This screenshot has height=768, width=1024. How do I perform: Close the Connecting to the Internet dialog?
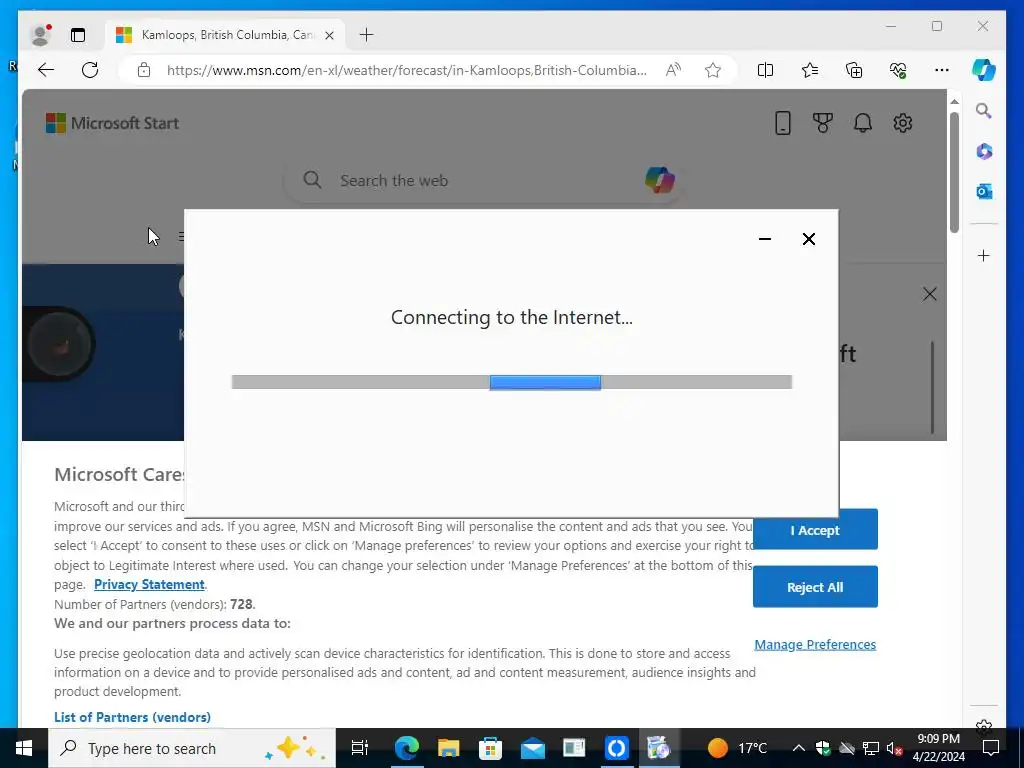click(808, 239)
